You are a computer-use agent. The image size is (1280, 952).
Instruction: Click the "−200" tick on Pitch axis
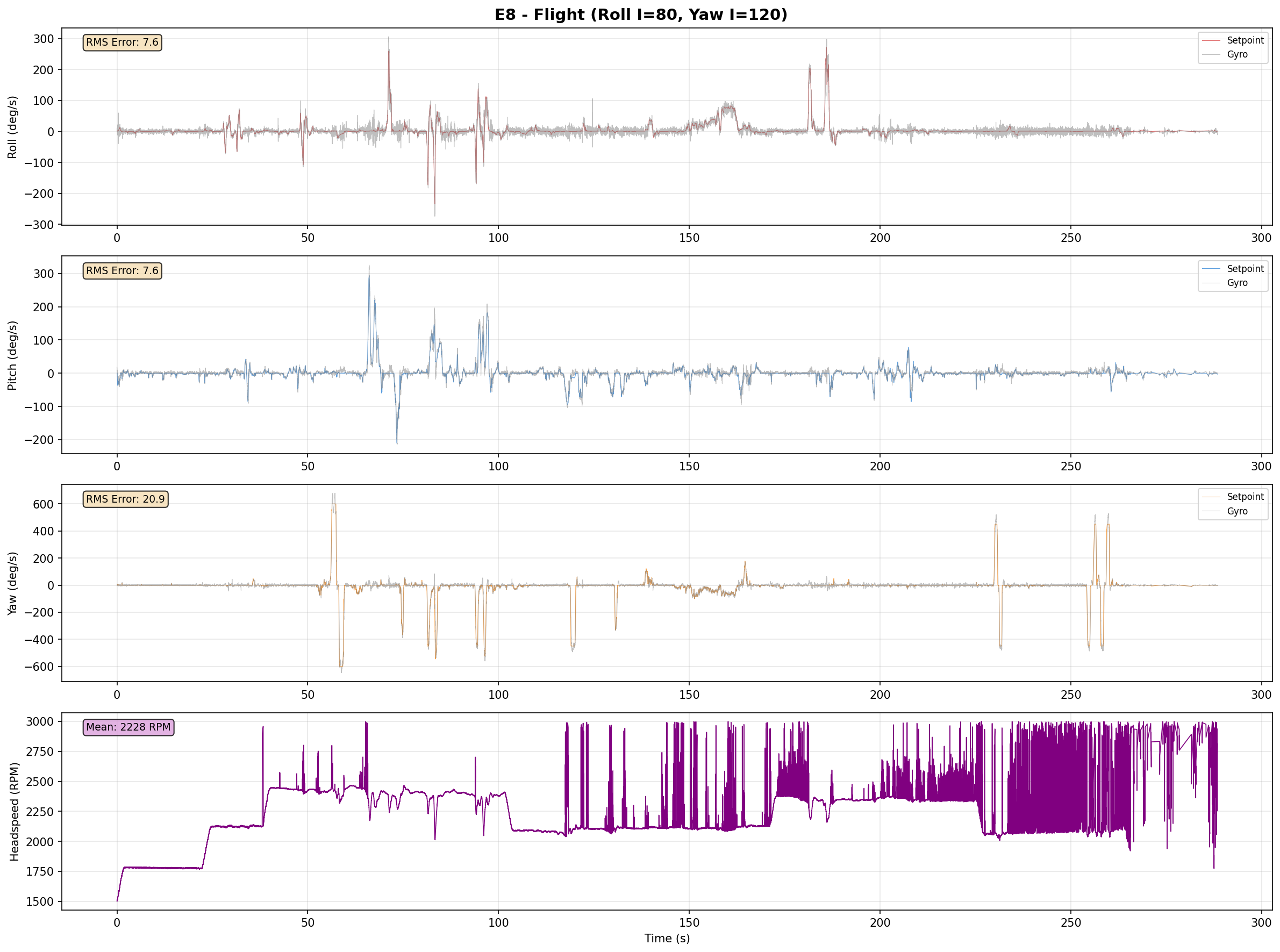39,440
